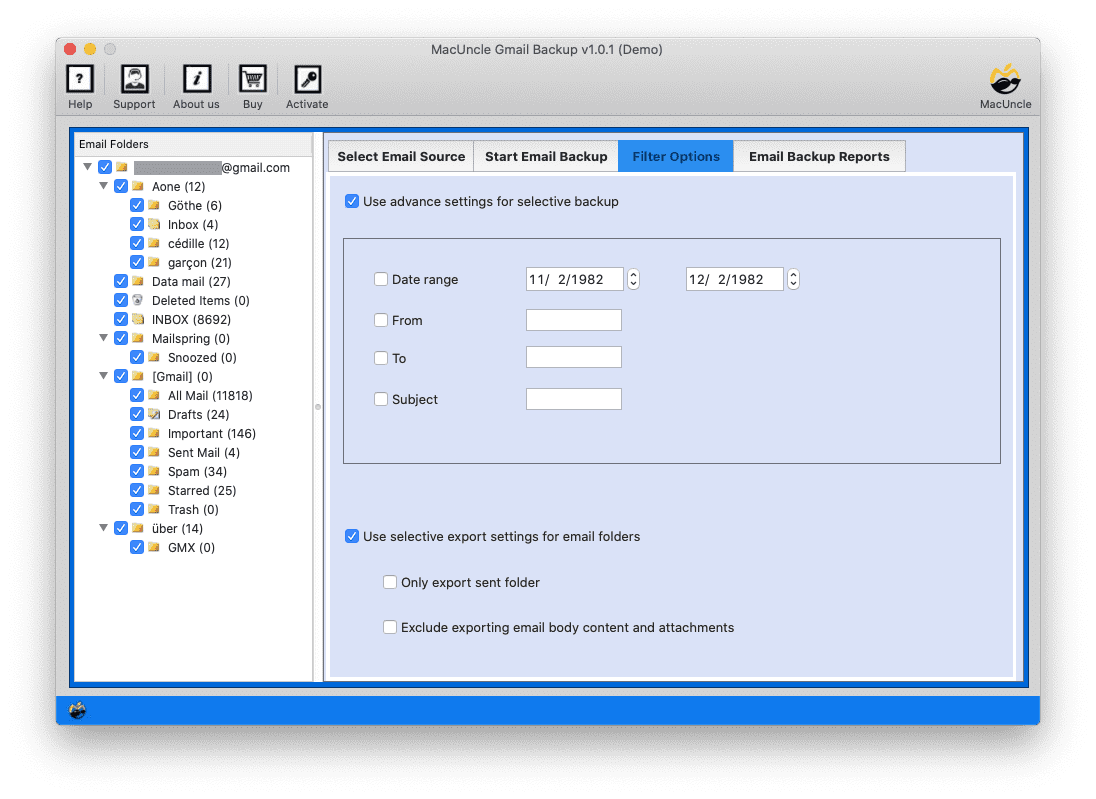This screenshot has height=799, width=1096.
Task: Click the Subject filter text field
Action: click(574, 399)
